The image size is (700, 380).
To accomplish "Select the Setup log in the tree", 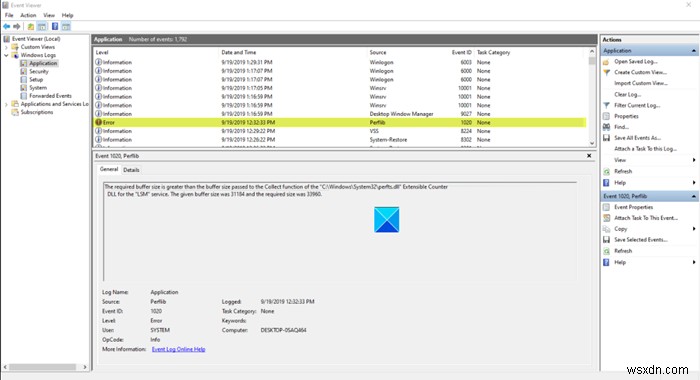I will pyautogui.click(x=36, y=79).
